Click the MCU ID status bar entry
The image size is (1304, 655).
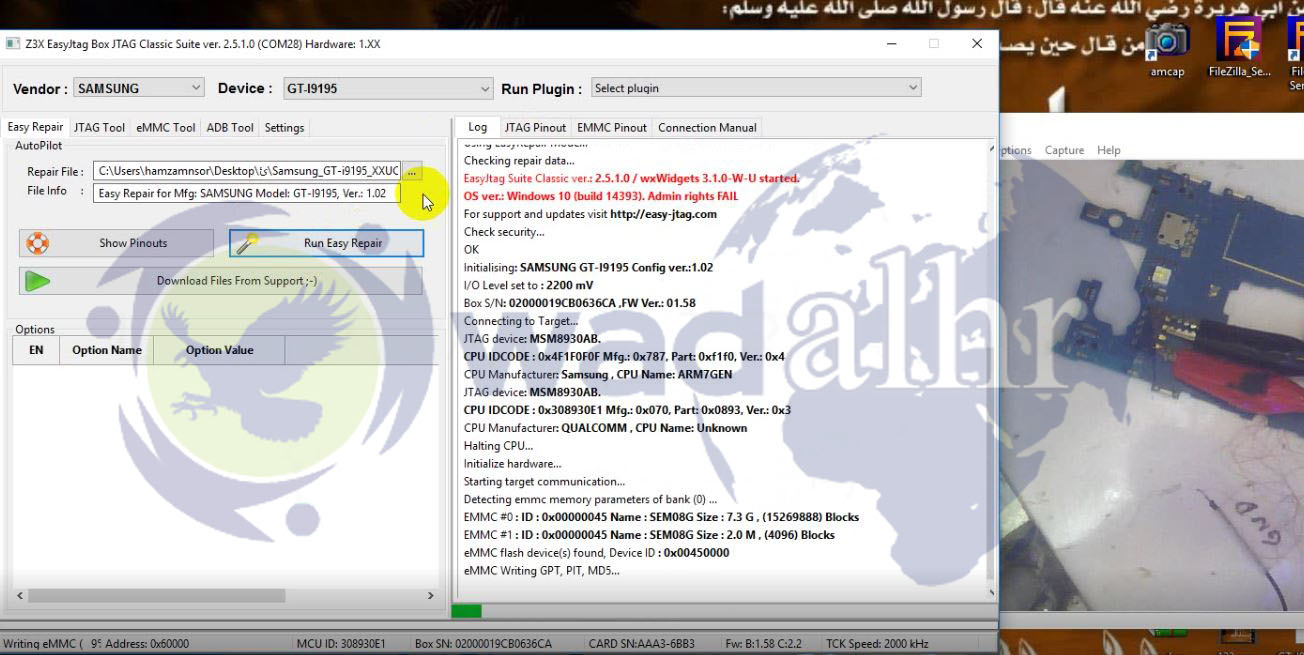(x=341, y=644)
